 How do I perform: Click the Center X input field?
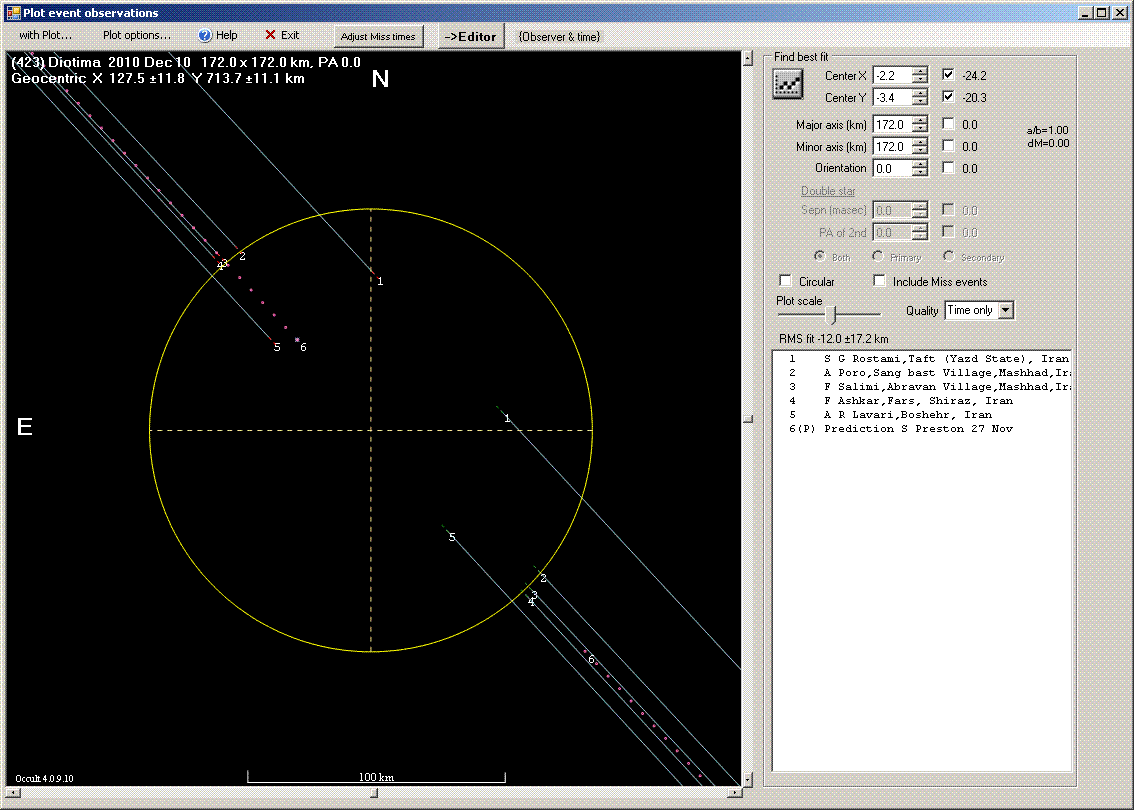click(x=892, y=76)
